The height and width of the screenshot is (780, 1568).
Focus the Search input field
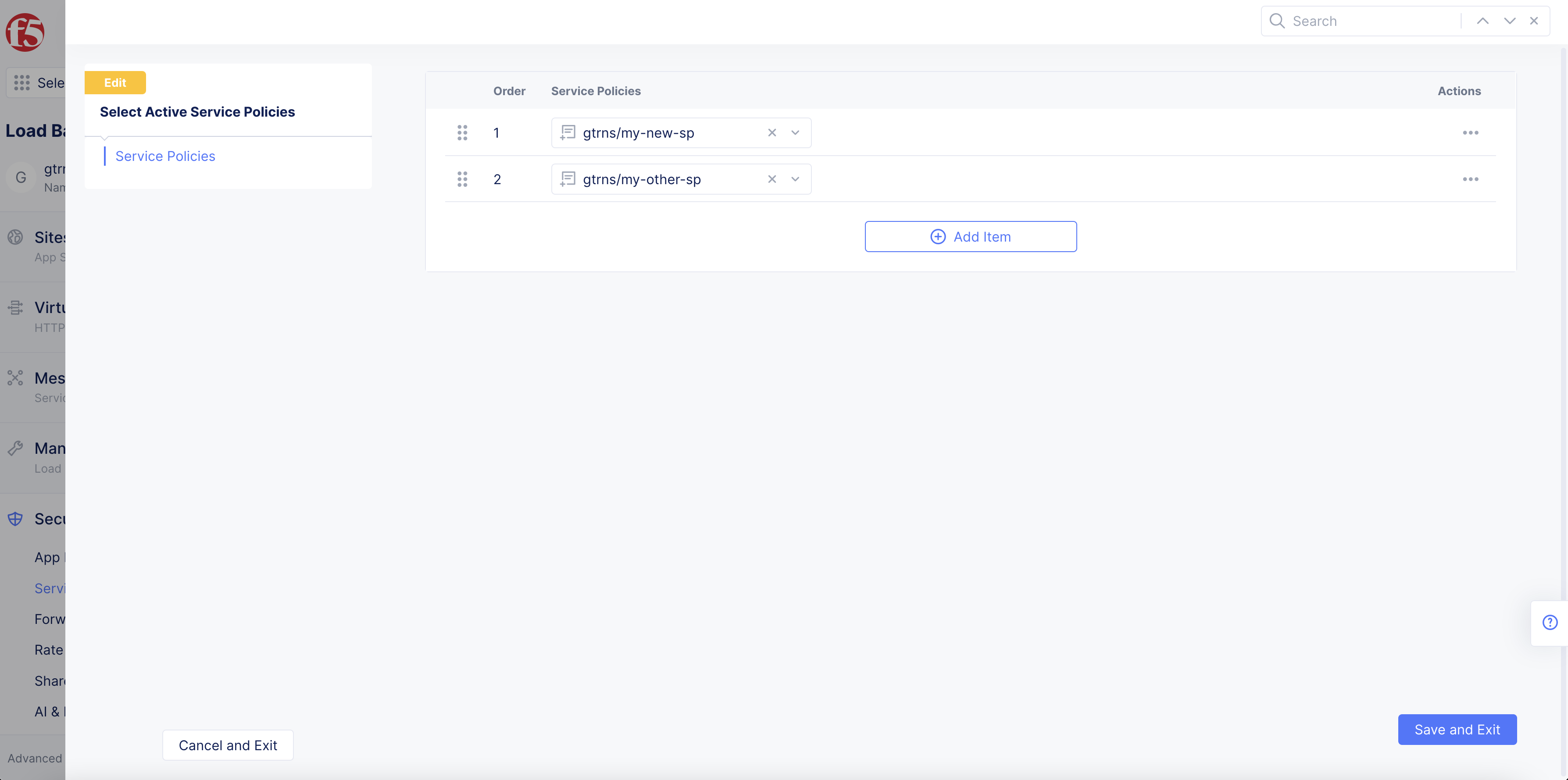click(x=1370, y=21)
